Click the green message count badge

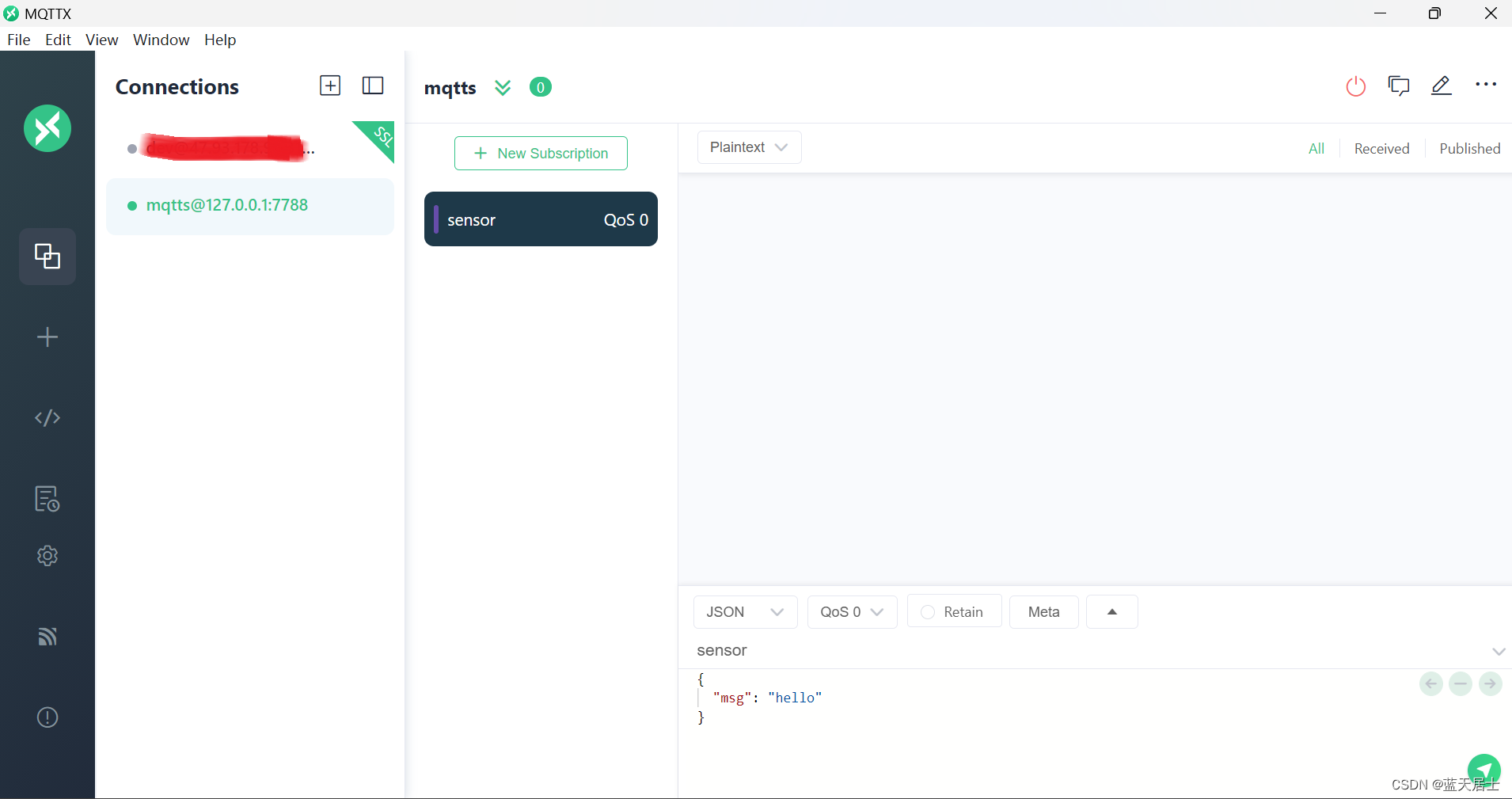541,87
